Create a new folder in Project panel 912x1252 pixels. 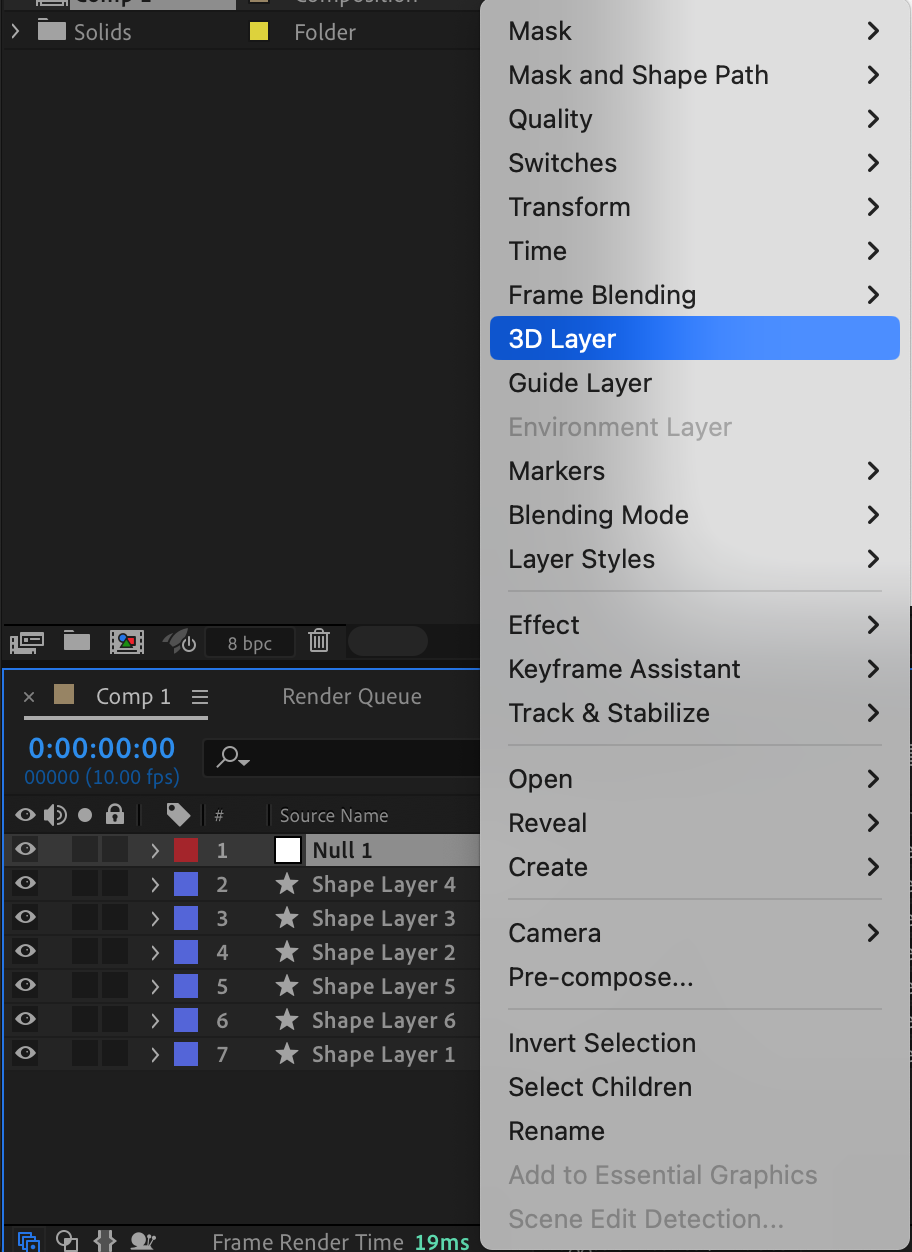point(77,642)
